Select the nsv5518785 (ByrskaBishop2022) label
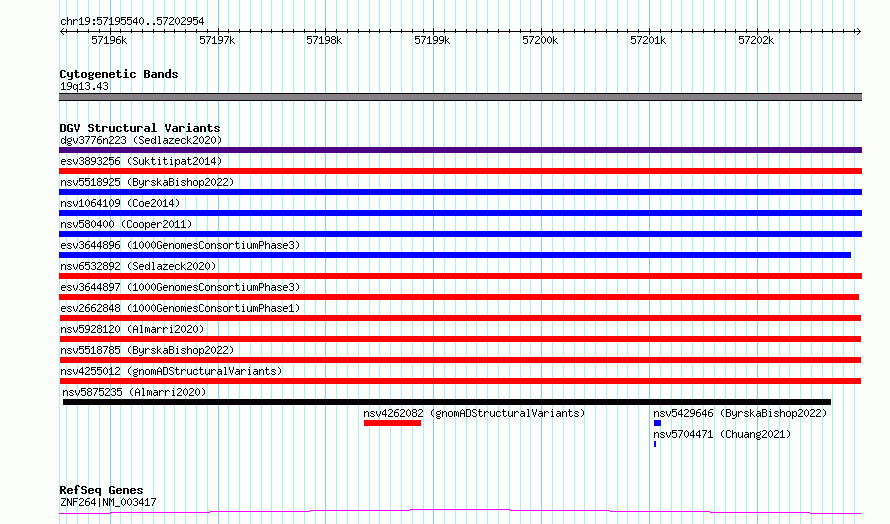890x524 pixels. pos(147,350)
